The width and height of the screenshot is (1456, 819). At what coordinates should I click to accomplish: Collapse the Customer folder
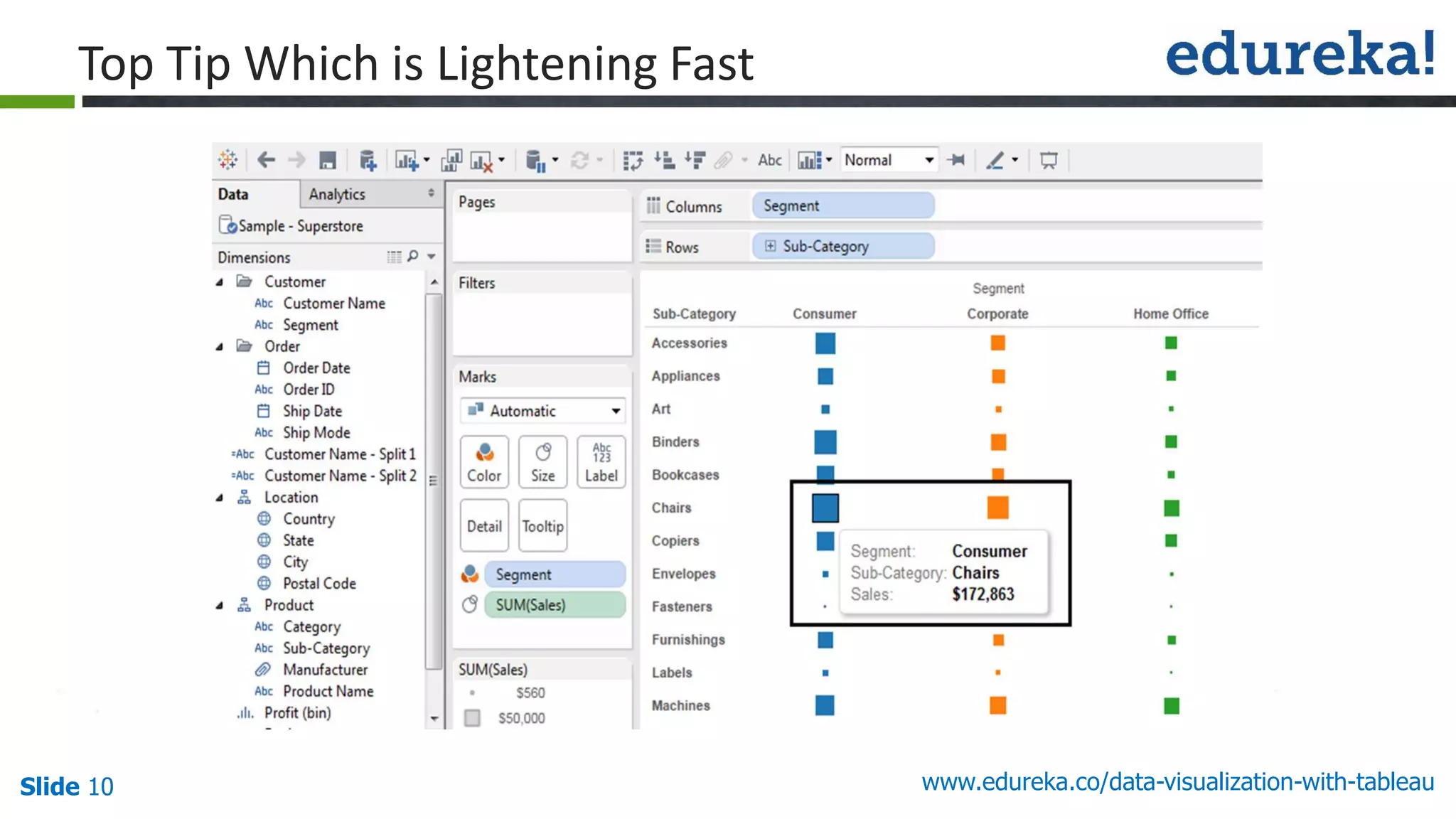pyautogui.click(x=220, y=282)
